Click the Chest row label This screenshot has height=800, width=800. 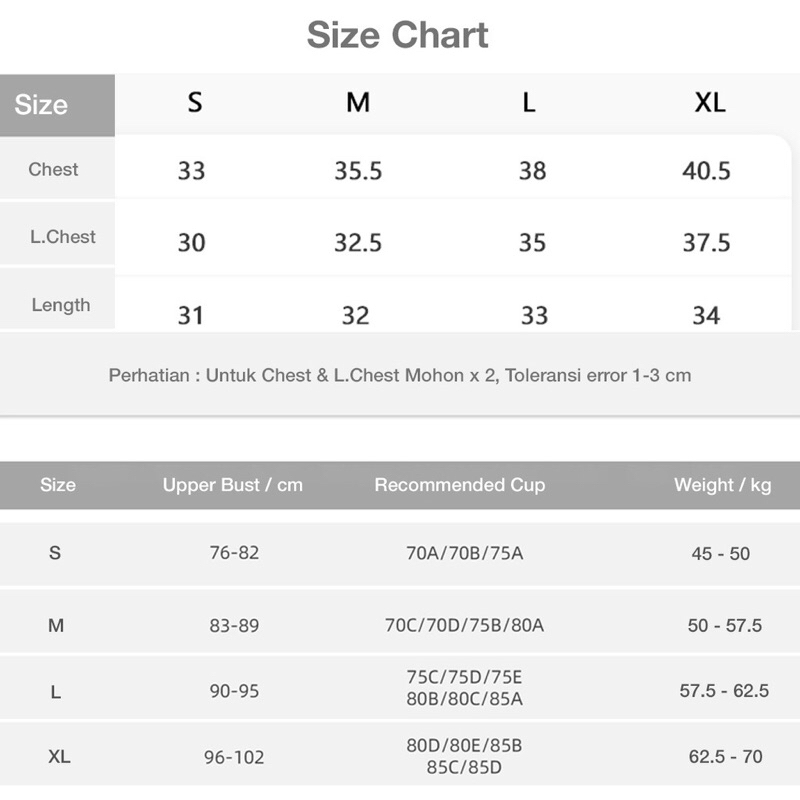[53, 169]
